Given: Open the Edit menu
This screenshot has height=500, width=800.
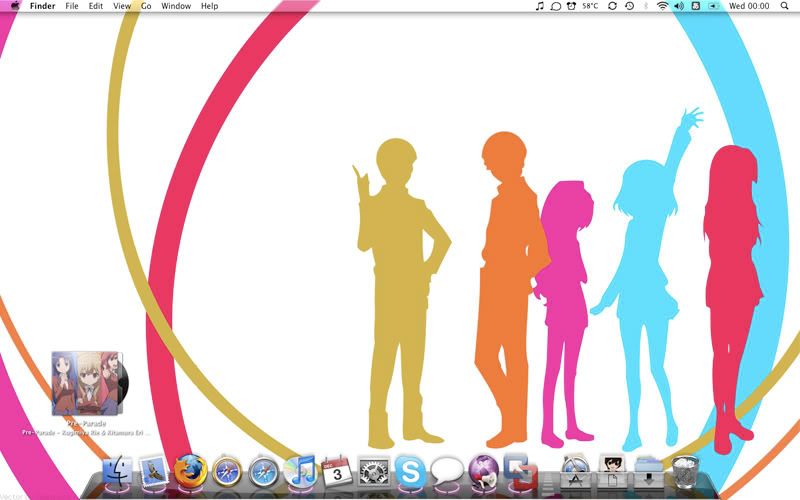Looking at the screenshot, I should click(96, 6).
